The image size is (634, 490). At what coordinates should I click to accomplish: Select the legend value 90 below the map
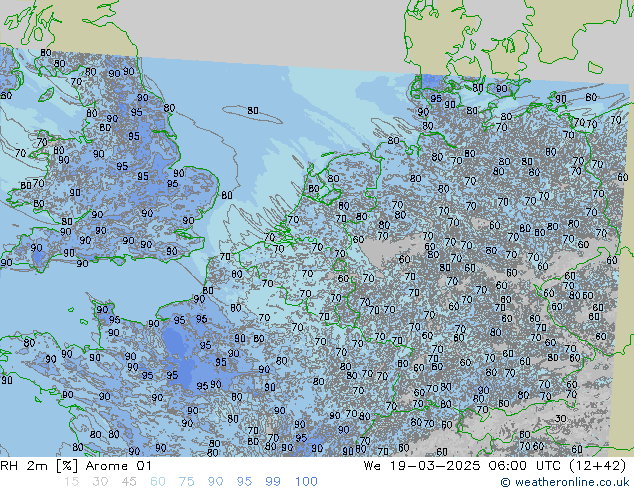215,482
